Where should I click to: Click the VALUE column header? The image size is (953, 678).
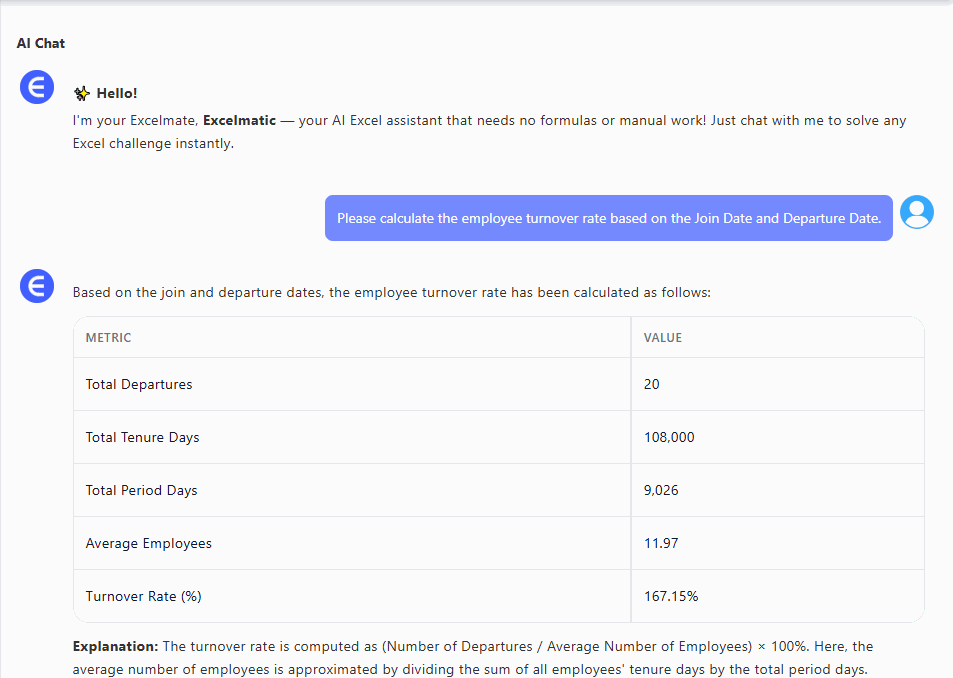click(x=663, y=338)
